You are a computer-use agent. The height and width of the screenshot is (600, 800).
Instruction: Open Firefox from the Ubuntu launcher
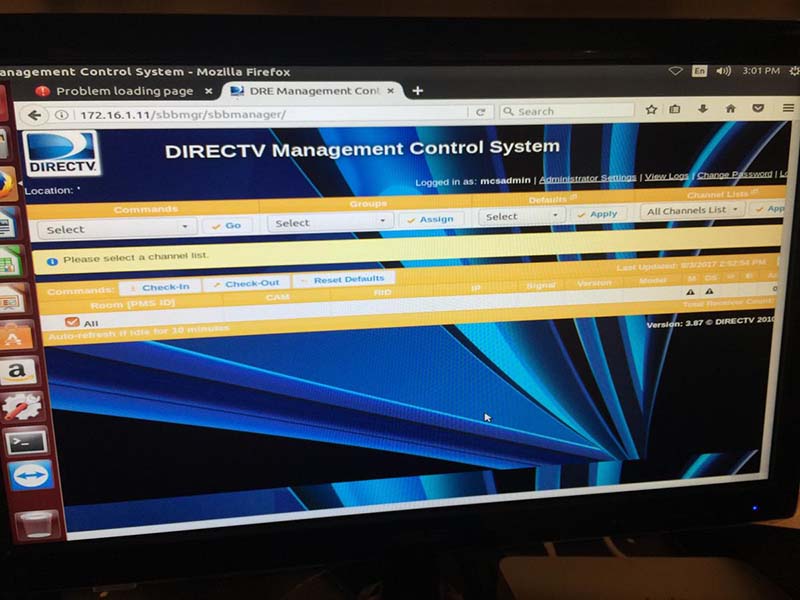point(7,184)
